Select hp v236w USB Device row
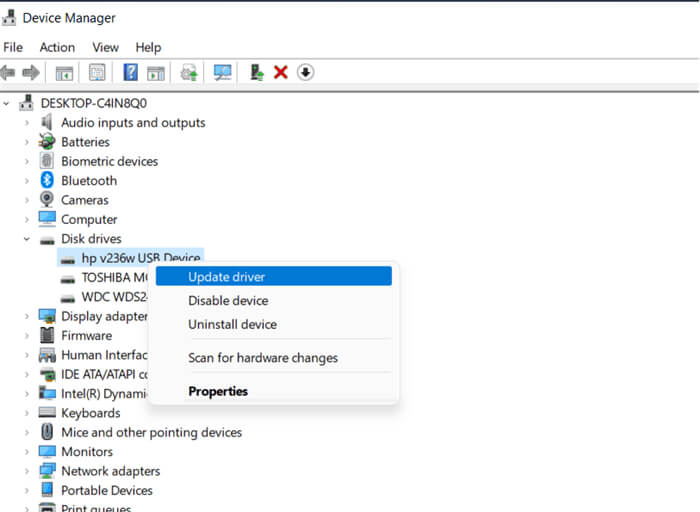The height and width of the screenshot is (512, 700). pos(130,257)
